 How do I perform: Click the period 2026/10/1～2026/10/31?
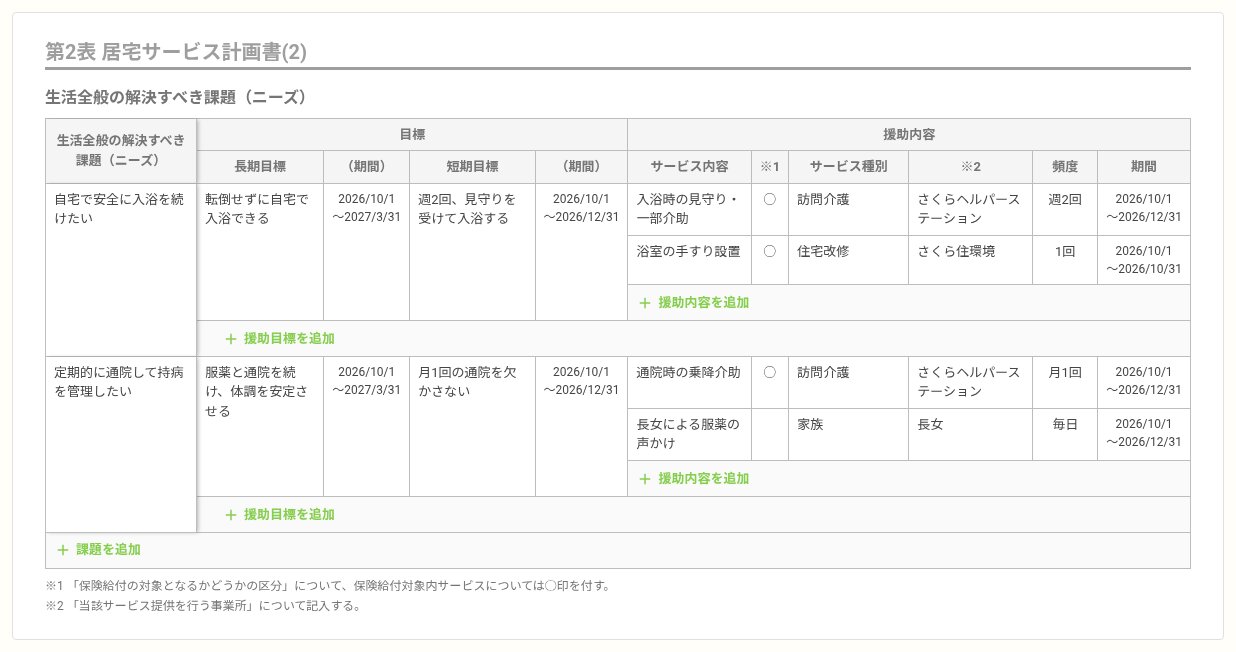click(x=1144, y=260)
